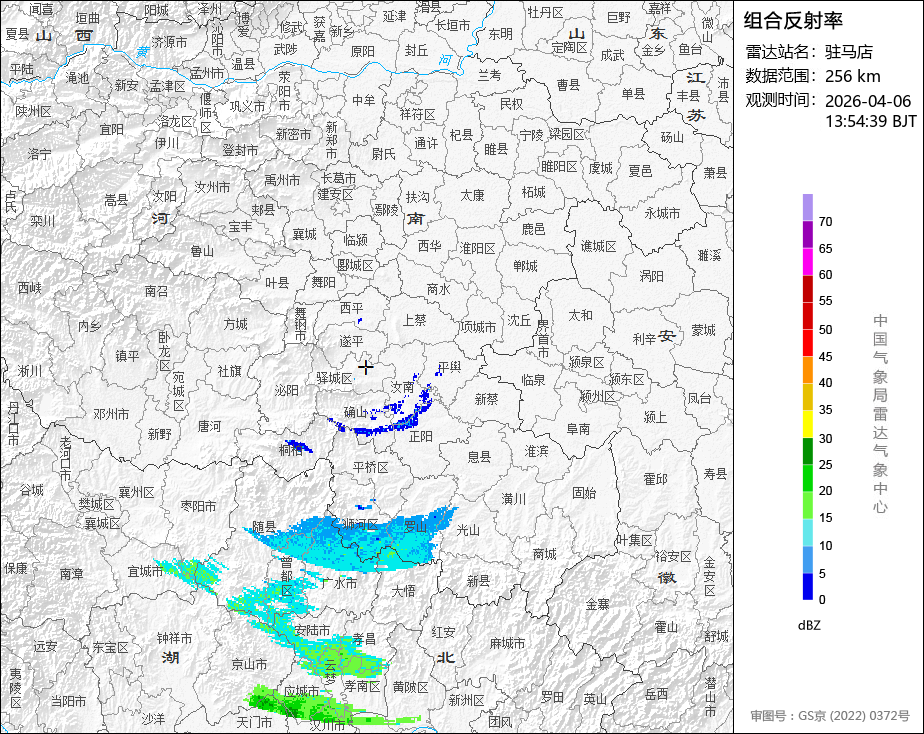Click the 太康 label on the map
Image resolution: width=924 pixels, height=734 pixels.
(472, 195)
